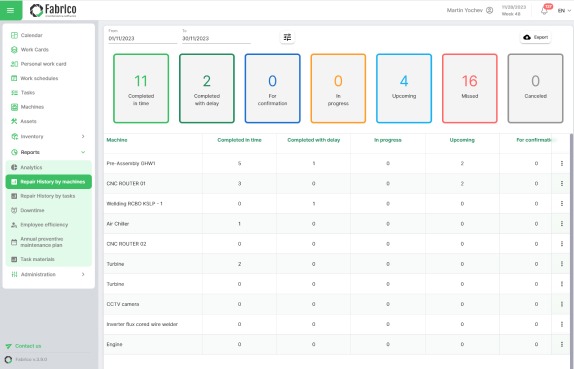Screen dimensions: 574x369
Task: Open row menu for Engine
Action: pos(562,345)
